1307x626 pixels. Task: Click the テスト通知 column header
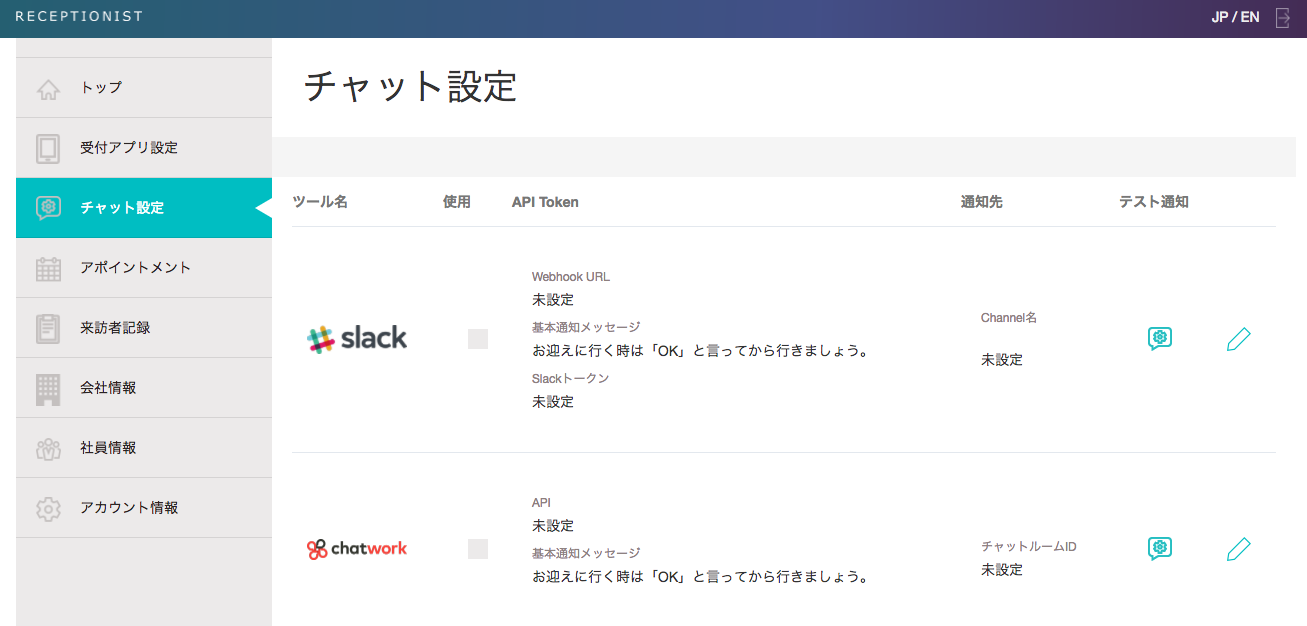click(x=1153, y=202)
